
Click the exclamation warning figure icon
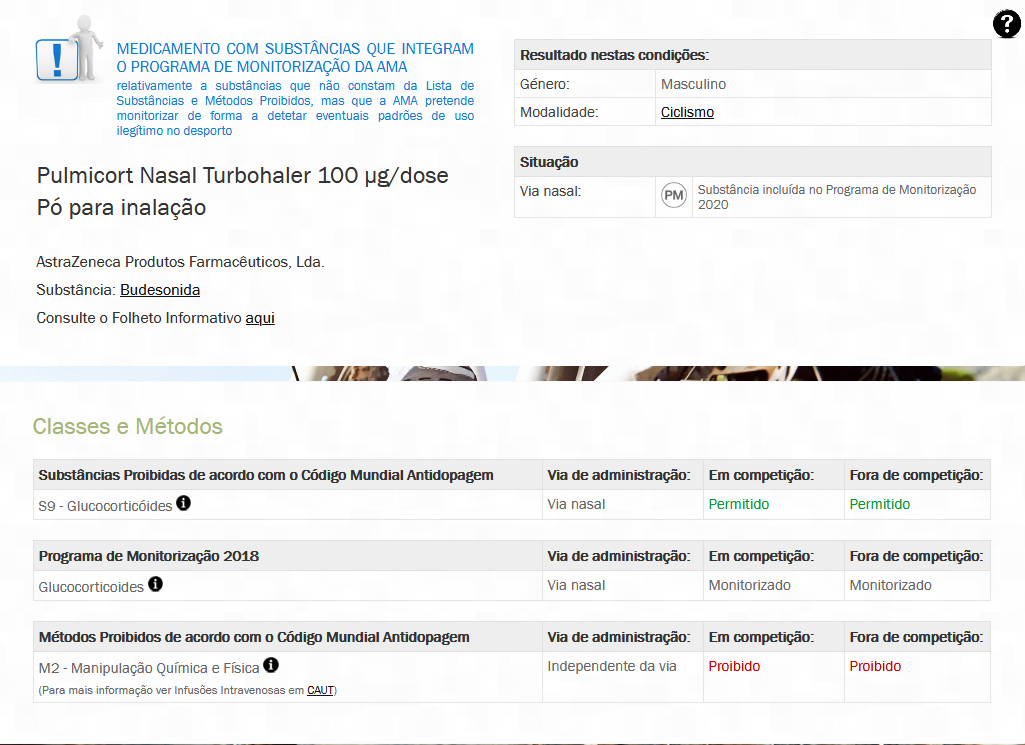coord(69,50)
